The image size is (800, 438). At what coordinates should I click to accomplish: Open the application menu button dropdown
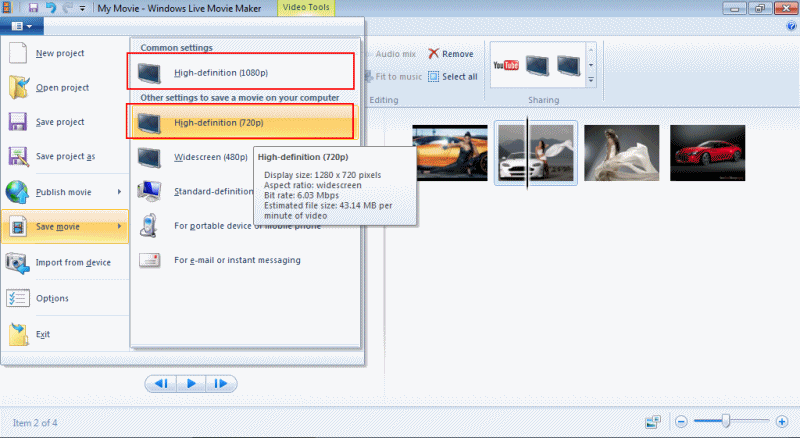point(21,26)
